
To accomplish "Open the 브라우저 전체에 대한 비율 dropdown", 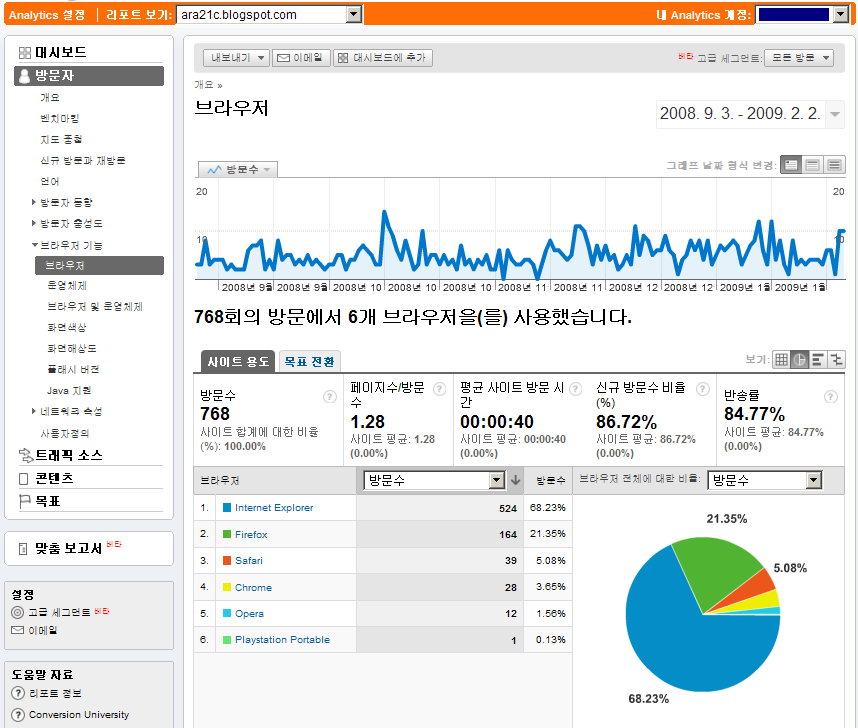I will point(764,481).
